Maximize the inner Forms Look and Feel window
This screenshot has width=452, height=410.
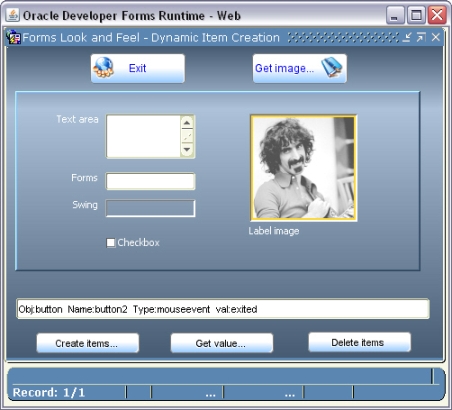[x=421, y=37]
